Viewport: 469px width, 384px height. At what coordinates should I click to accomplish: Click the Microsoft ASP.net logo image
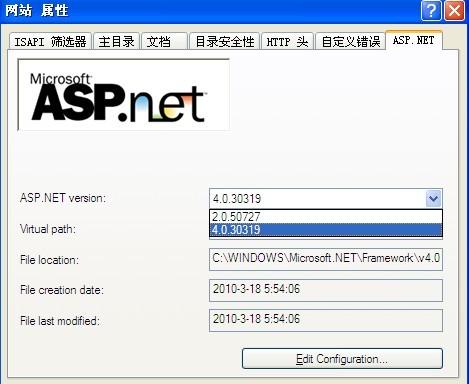click(123, 95)
